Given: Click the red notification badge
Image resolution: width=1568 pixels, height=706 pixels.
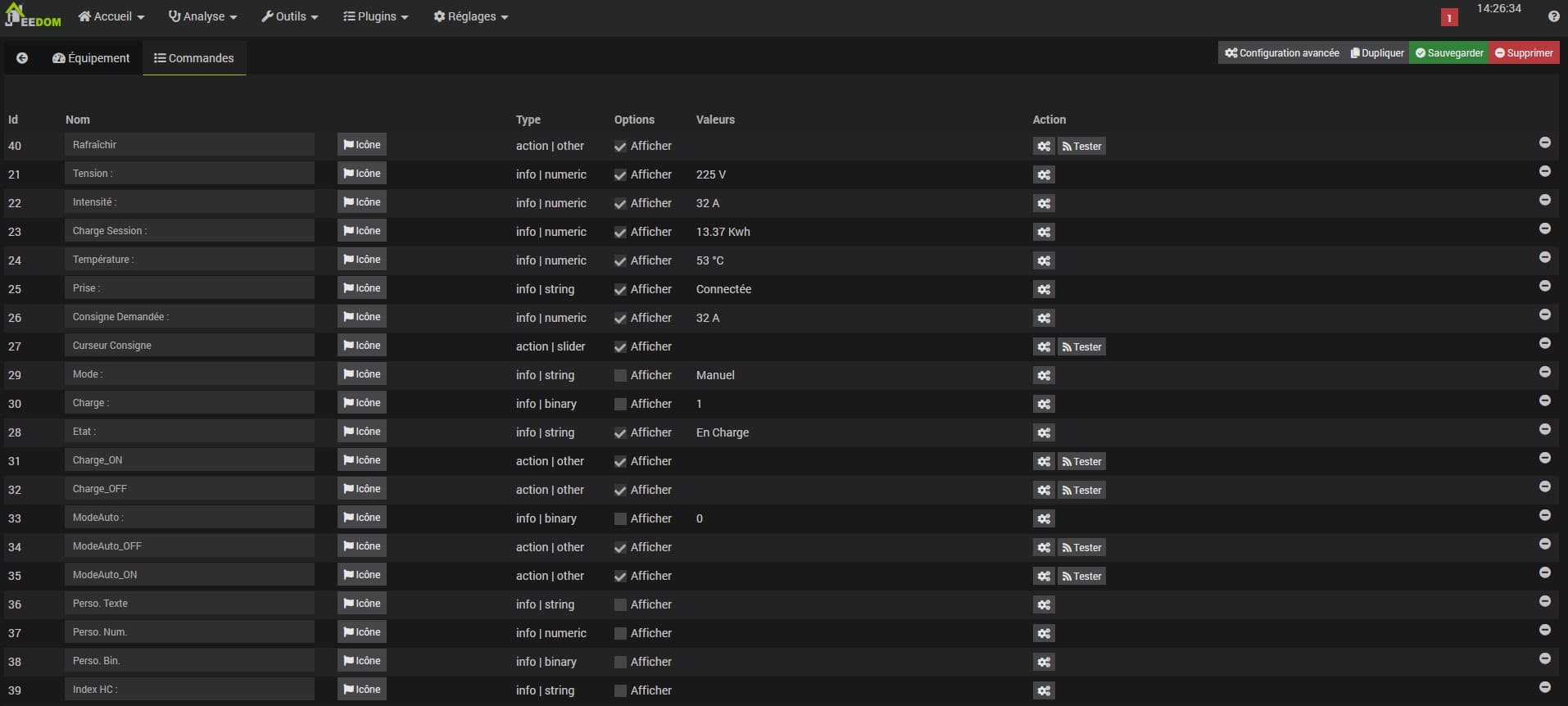Looking at the screenshot, I should [1448, 17].
